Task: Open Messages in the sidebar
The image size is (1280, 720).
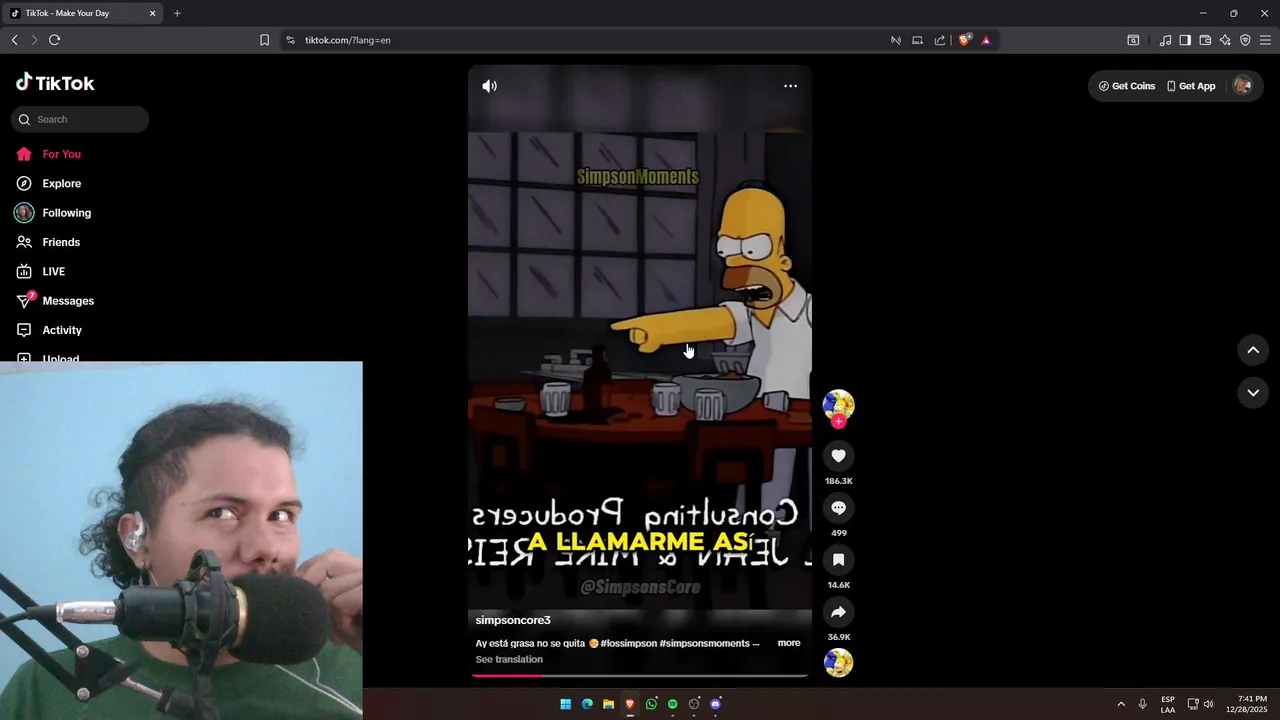Action: coord(55,301)
